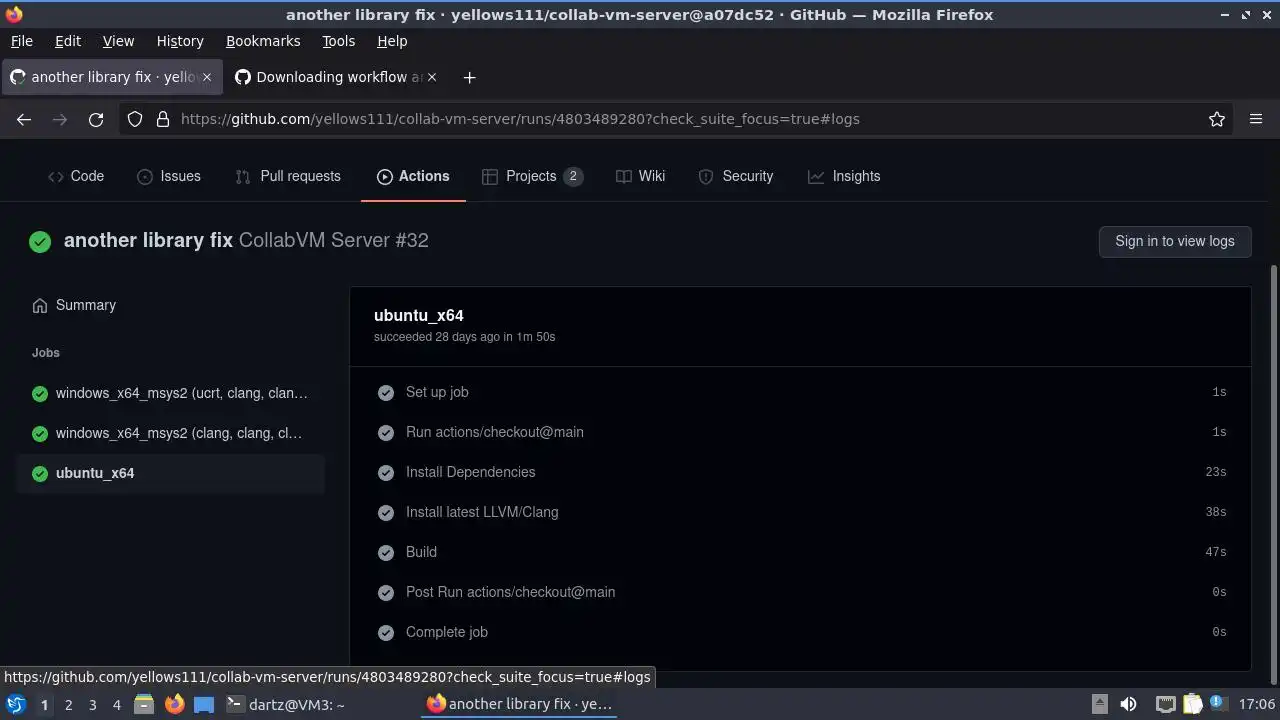Expand the 'Complete job' step

coord(800,632)
